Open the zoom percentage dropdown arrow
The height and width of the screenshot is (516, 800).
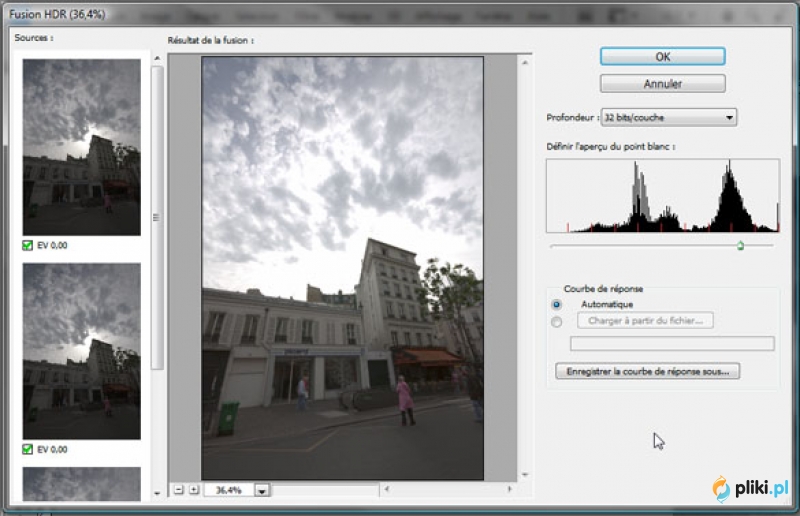pyautogui.click(x=262, y=490)
